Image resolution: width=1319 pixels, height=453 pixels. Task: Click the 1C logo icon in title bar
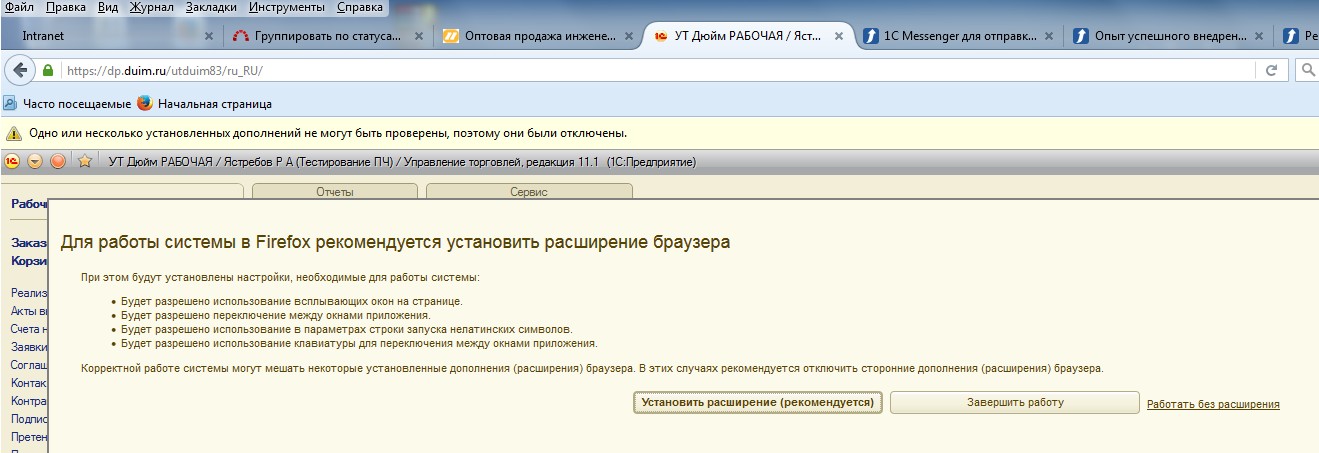[x=12, y=161]
